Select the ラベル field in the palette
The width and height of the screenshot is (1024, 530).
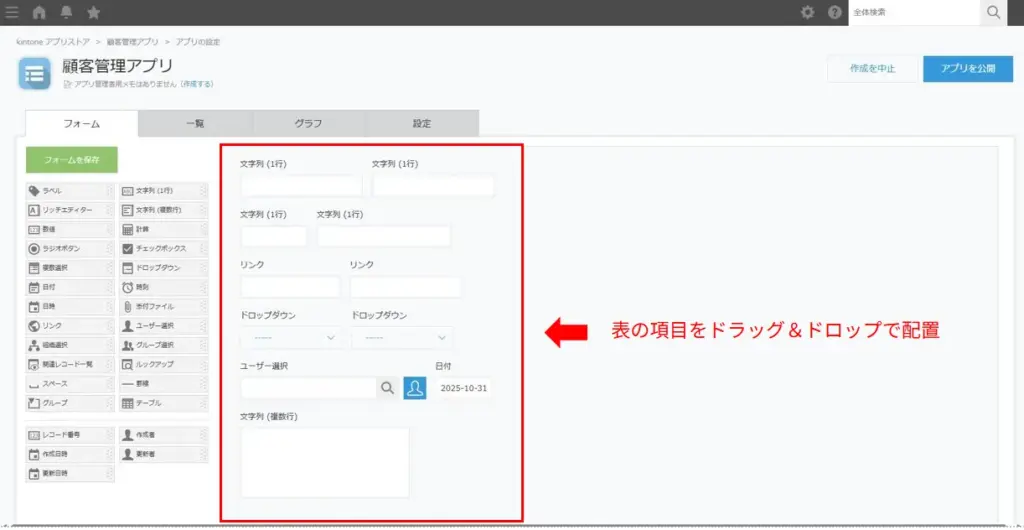coord(71,191)
